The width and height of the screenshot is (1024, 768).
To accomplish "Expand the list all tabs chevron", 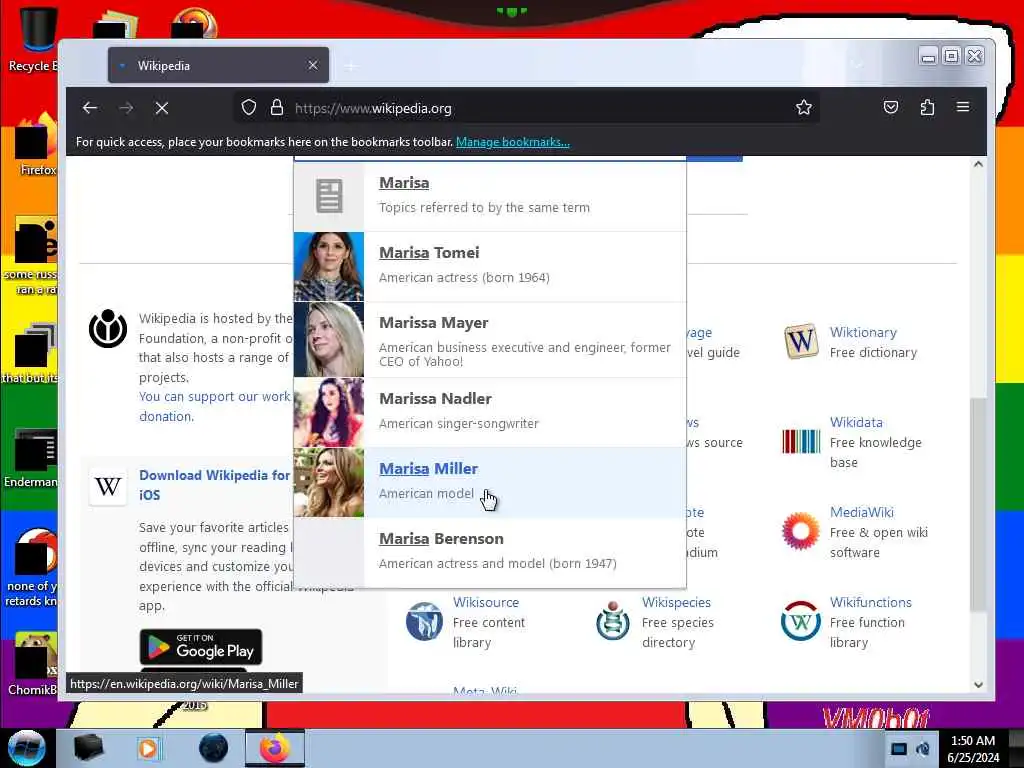I will 857,65.
